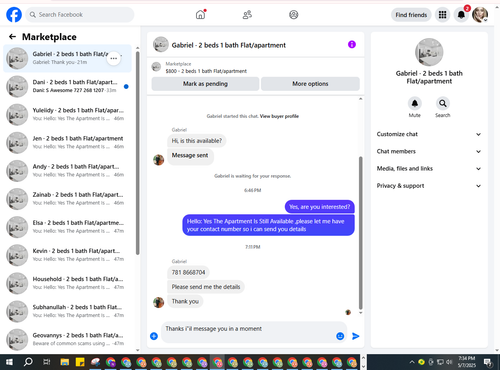
Task: Open Elsa conversation in list
Action: (x=68, y=227)
